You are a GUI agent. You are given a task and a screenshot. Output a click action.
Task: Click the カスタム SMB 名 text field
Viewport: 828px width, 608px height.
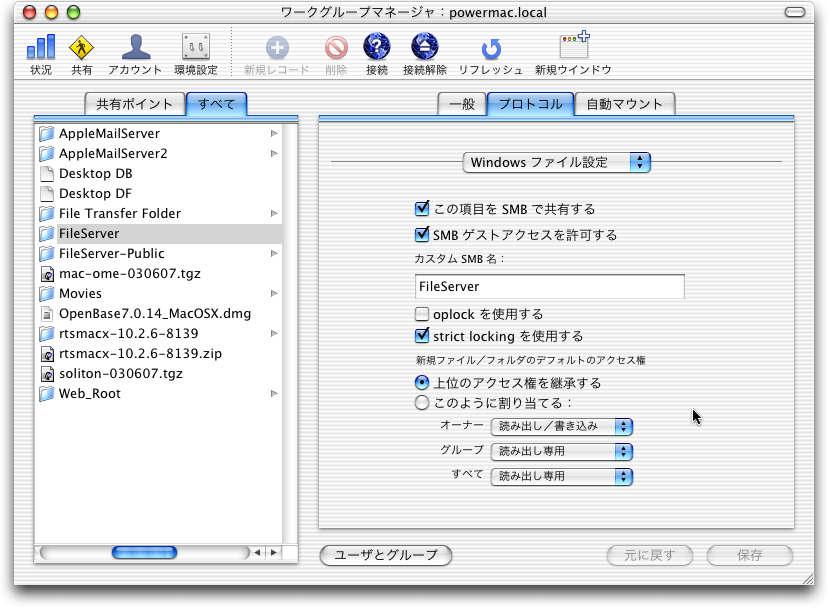(x=549, y=287)
